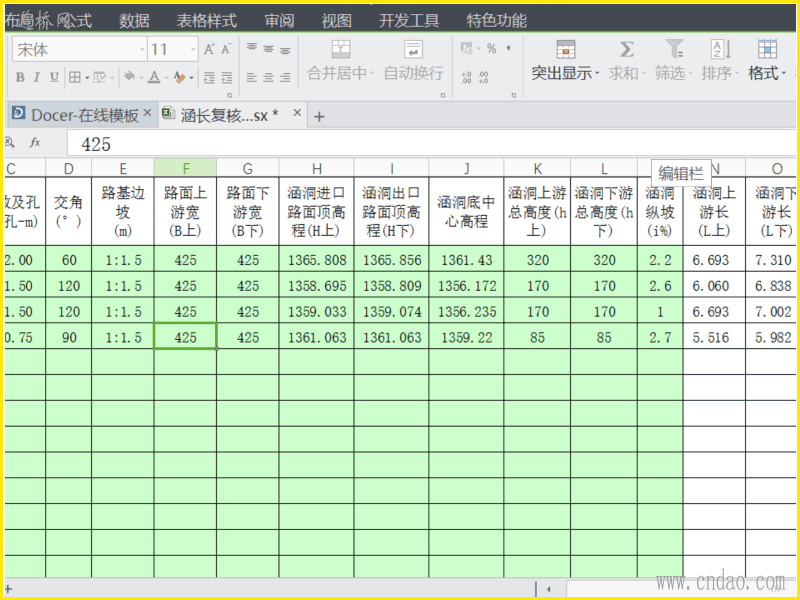This screenshot has width=800, height=600.
Task: Click the horizontal scrollbar left arrow
Action: point(548,589)
